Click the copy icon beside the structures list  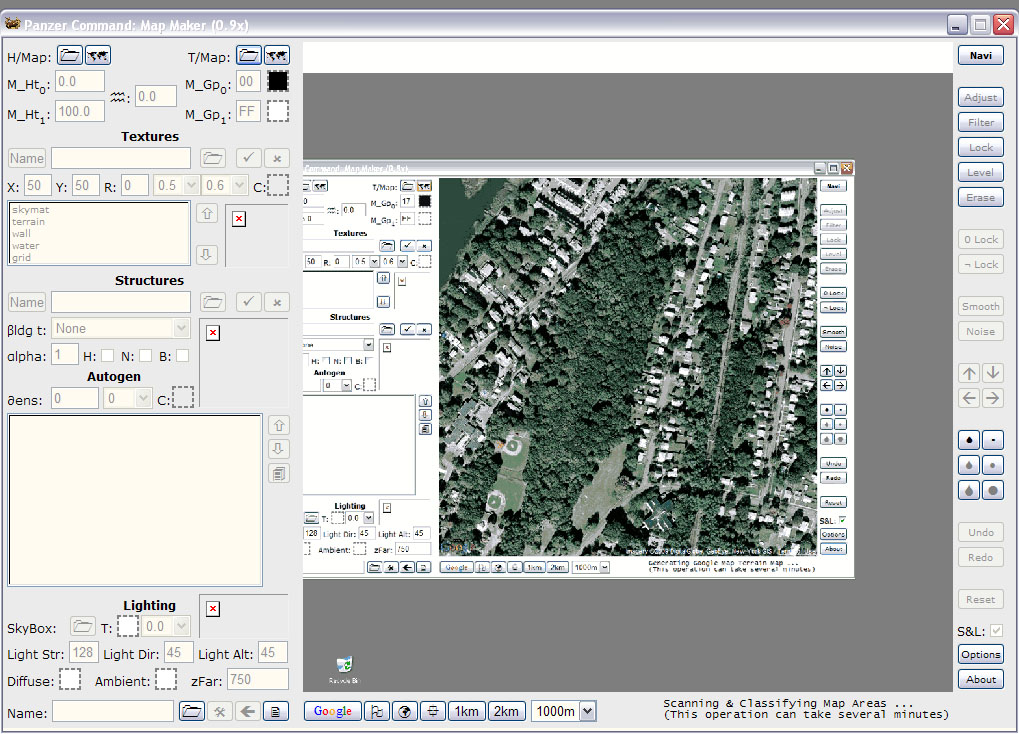click(279, 474)
